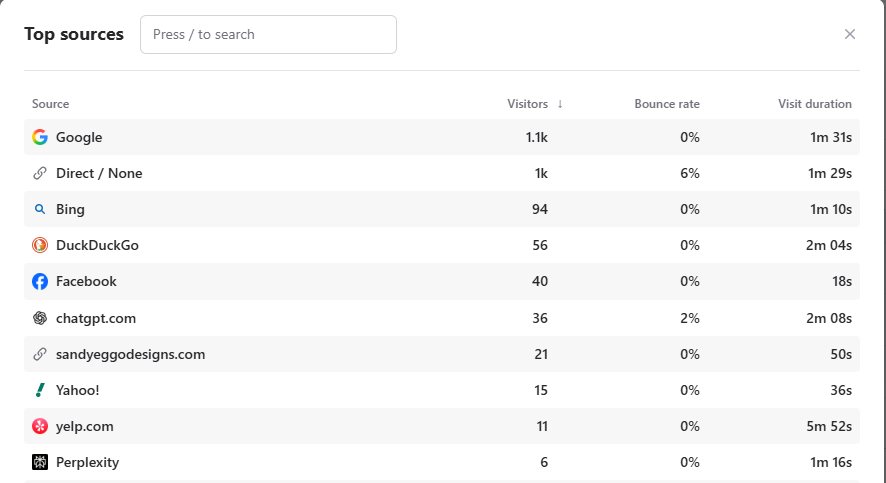Click the link icon beside sandyeggodesigns.com
886x483 pixels.
coord(40,354)
